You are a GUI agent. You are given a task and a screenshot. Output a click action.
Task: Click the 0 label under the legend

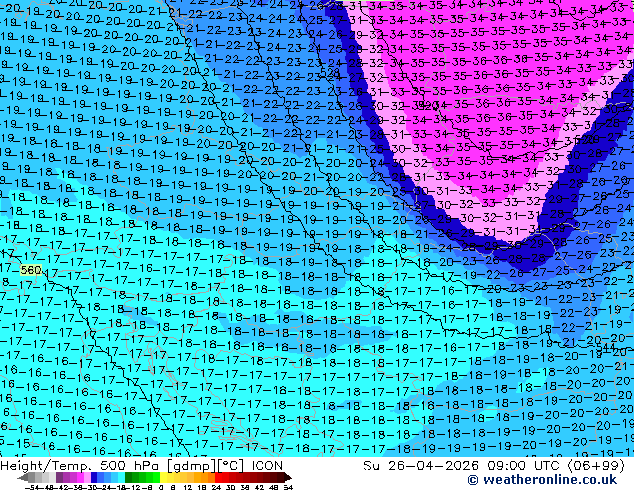click(x=161, y=487)
